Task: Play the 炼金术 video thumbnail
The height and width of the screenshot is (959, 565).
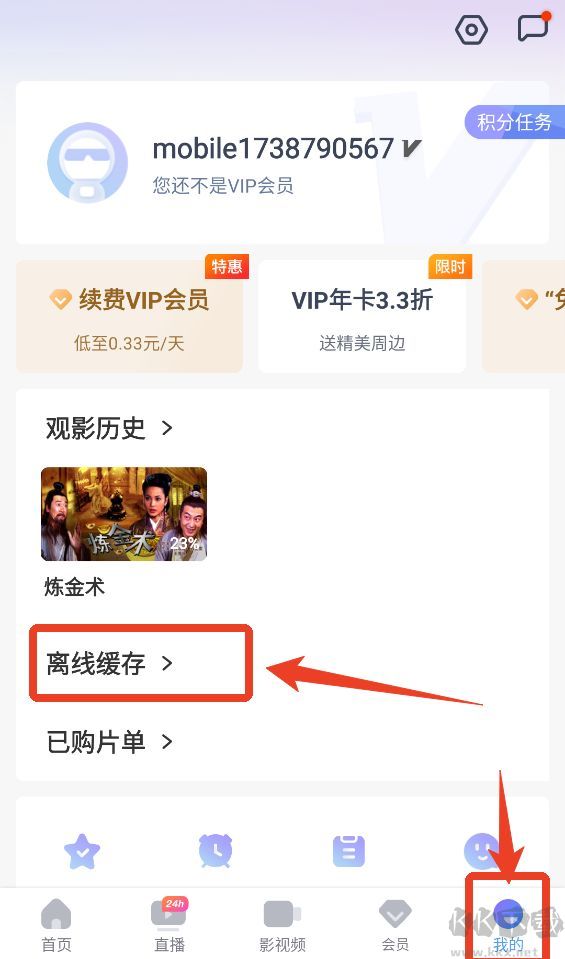Action: pyautogui.click(x=124, y=514)
